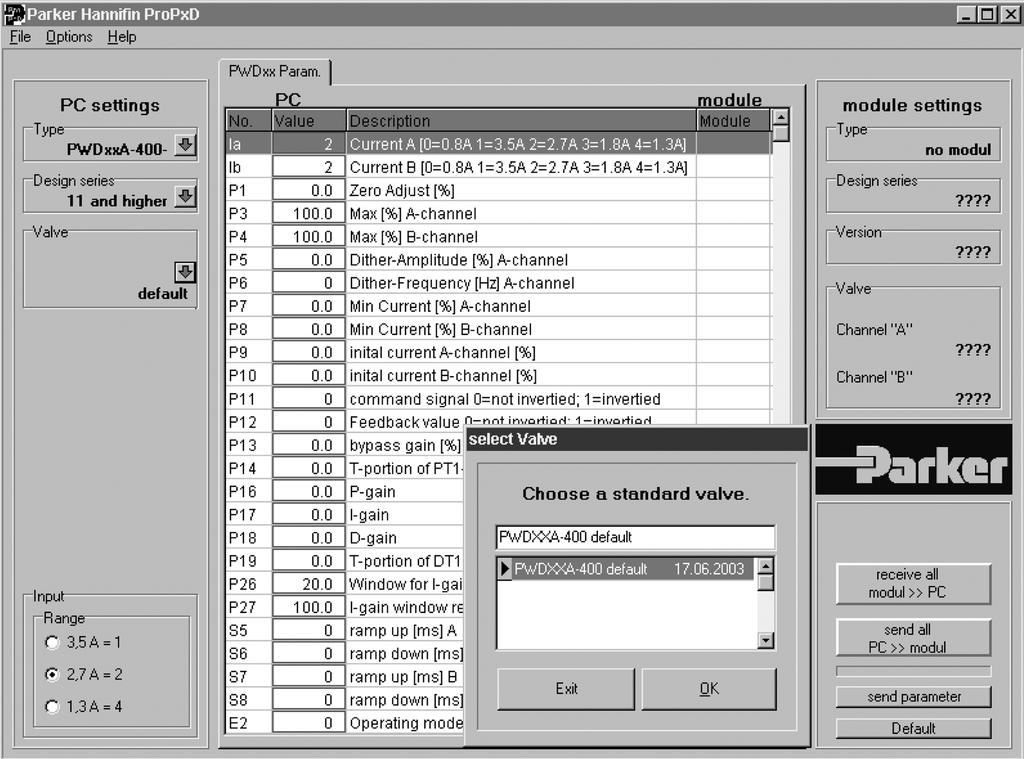This screenshot has height=759, width=1024.
Task: Minimize the ProPxD window
Action: (x=967, y=14)
